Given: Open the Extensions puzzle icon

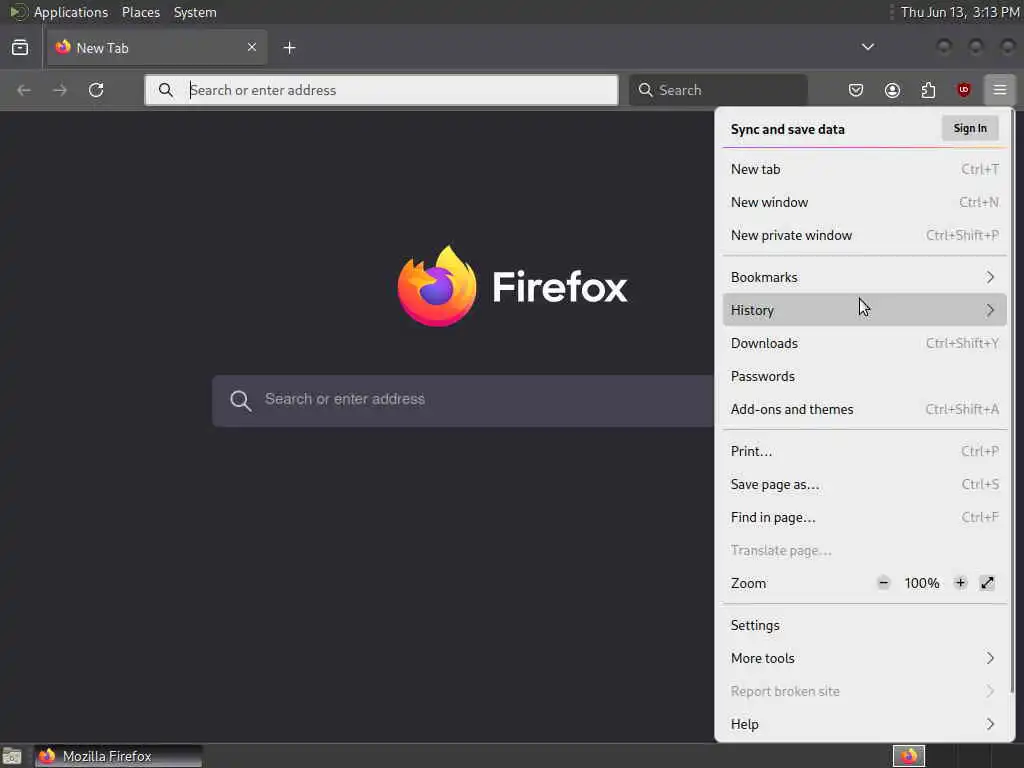Looking at the screenshot, I should 928,90.
